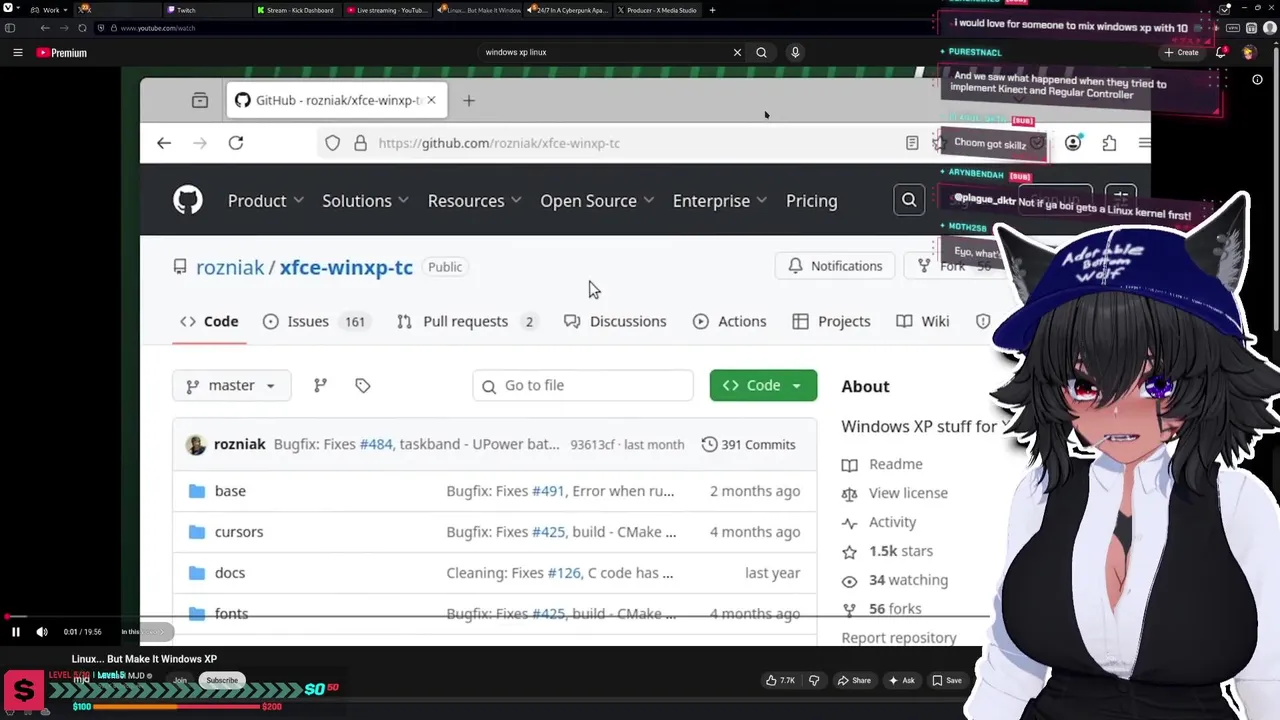Run the YouTube search magnifier
This screenshot has width=1280, height=720.
(761, 52)
